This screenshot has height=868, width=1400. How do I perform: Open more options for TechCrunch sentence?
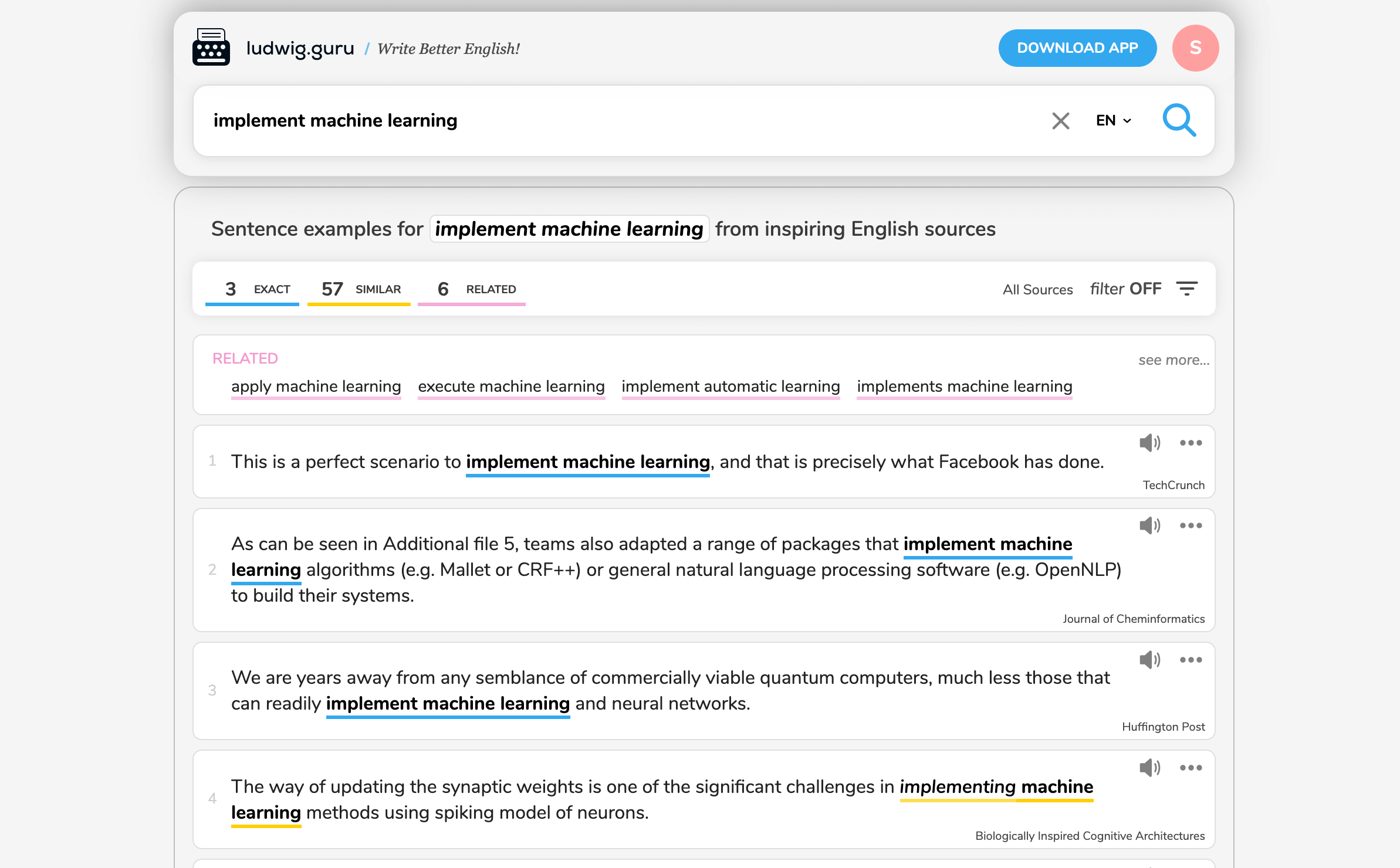[x=1191, y=443]
